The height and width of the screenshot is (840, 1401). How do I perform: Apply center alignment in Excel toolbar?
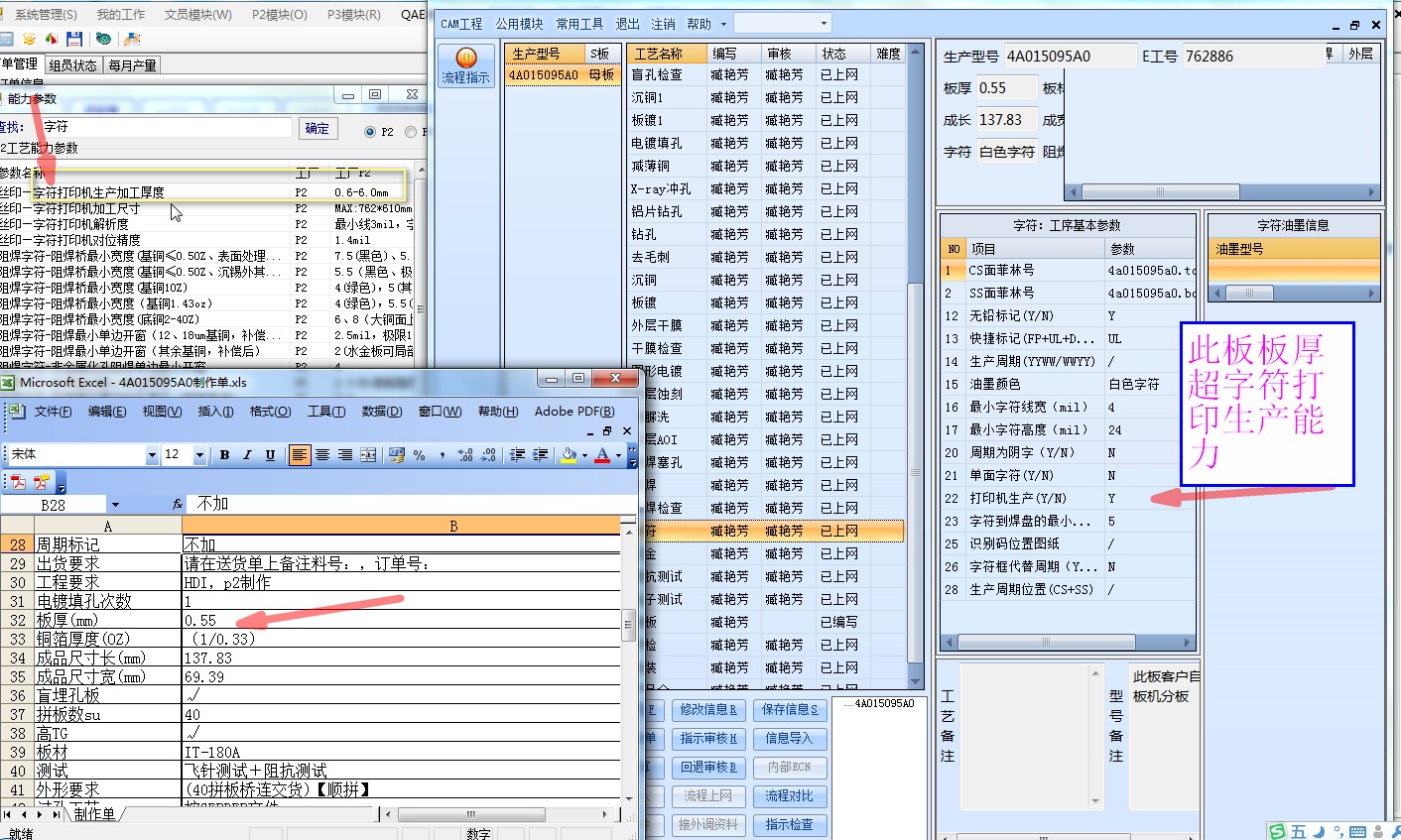pos(322,455)
